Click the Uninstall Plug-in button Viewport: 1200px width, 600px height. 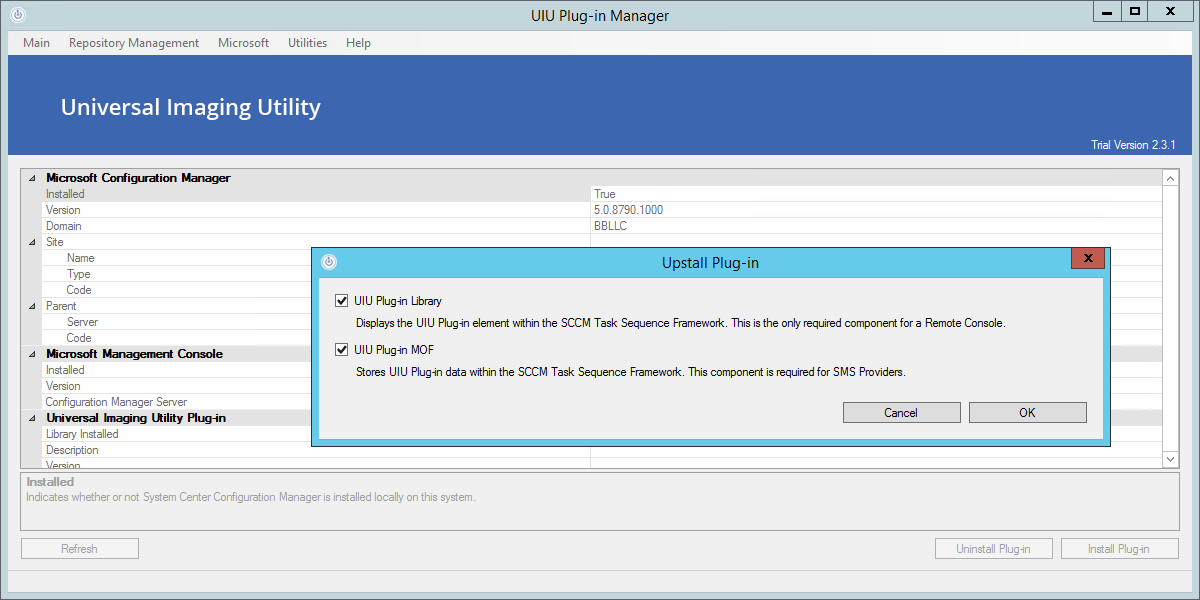click(x=994, y=548)
